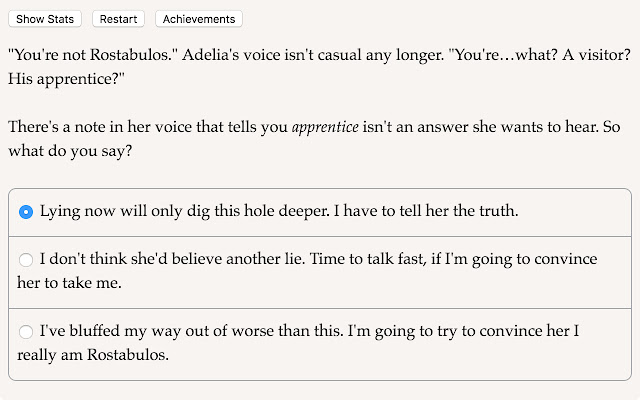Click the "His apprentice?" text
This screenshot has height=400, width=640.
pos(66,79)
